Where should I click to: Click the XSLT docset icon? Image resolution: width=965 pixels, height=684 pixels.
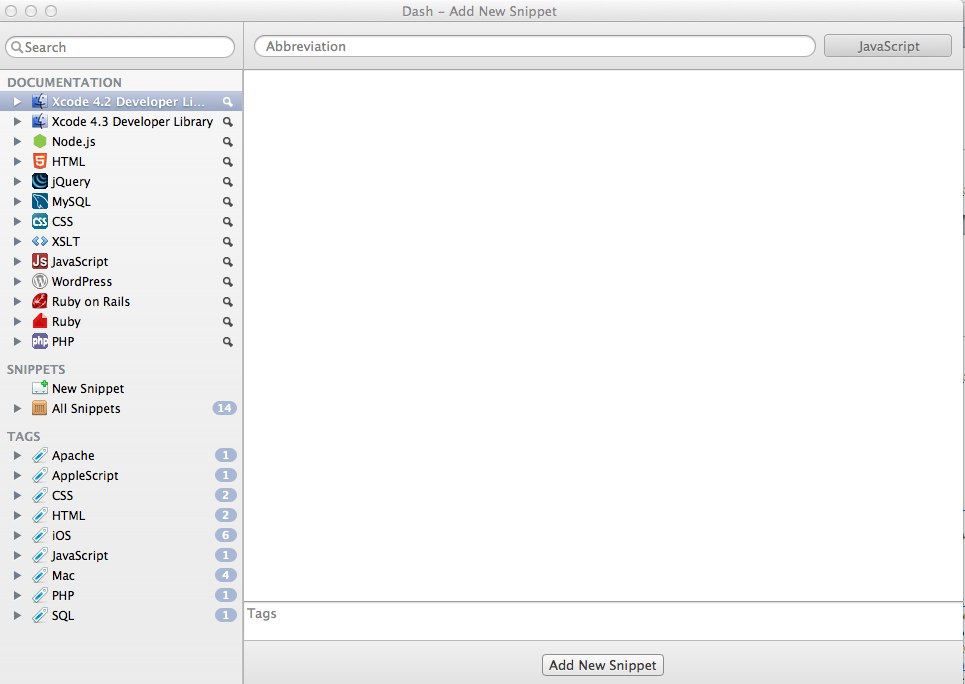click(x=40, y=241)
